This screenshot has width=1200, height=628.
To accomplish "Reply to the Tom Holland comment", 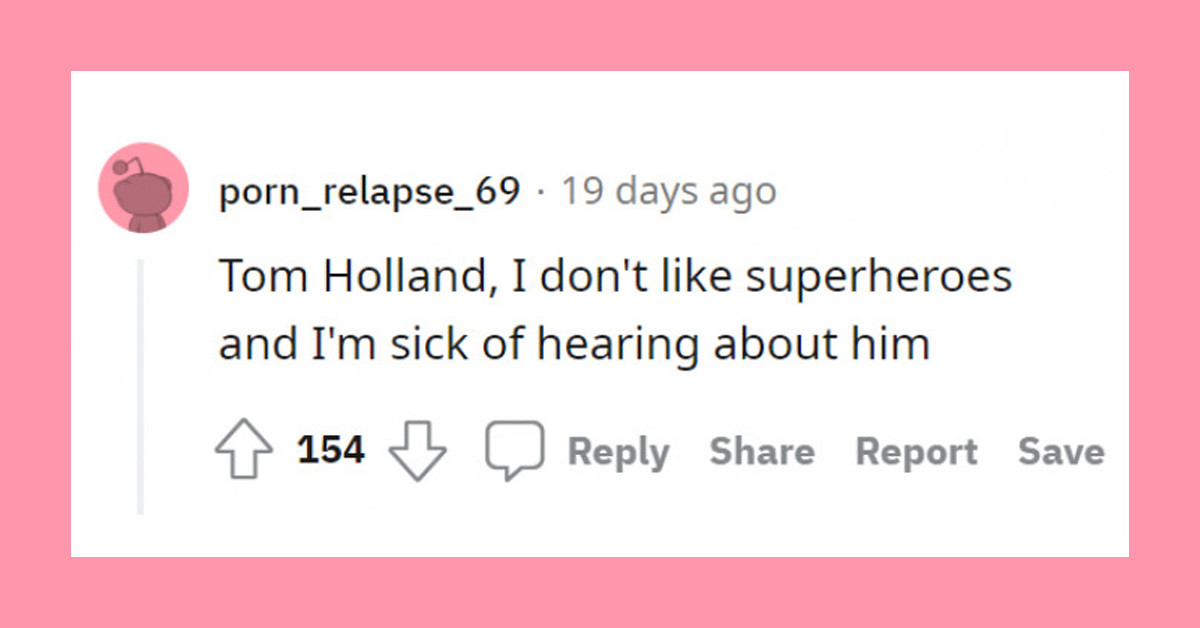I will tap(618, 451).
